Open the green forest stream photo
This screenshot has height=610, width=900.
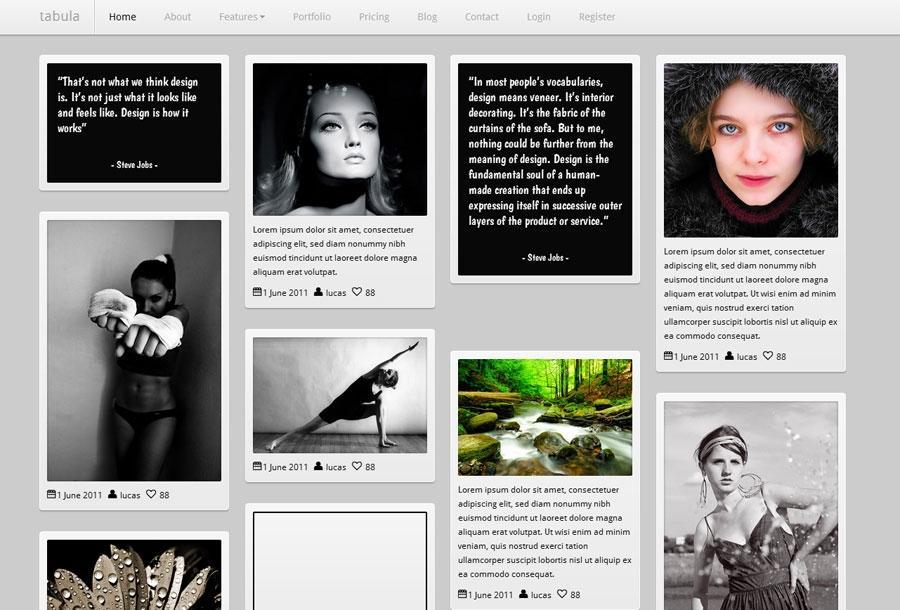coord(545,417)
